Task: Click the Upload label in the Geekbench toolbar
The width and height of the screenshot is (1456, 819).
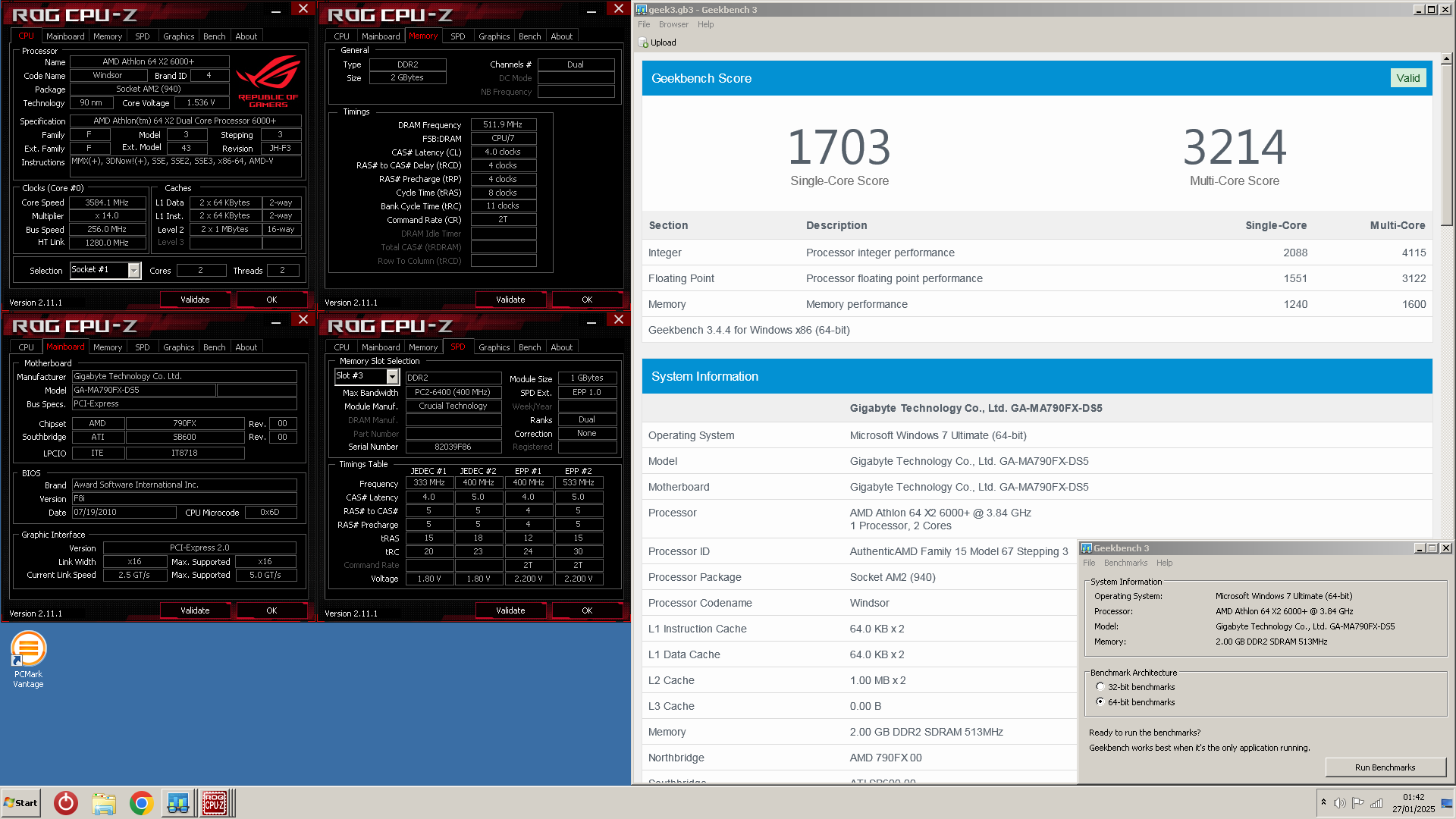Action: [663, 42]
